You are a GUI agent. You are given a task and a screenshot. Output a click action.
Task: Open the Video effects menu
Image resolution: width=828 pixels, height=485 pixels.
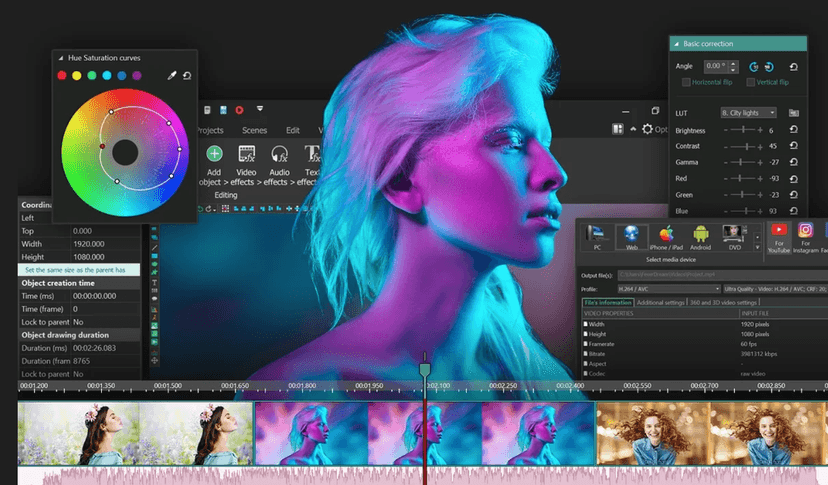(246, 166)
